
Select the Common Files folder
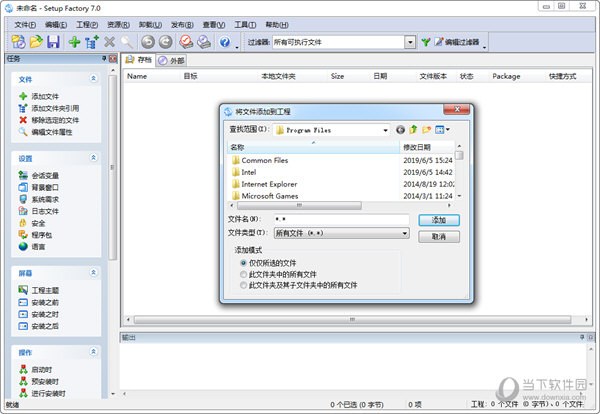click(260, 160)
